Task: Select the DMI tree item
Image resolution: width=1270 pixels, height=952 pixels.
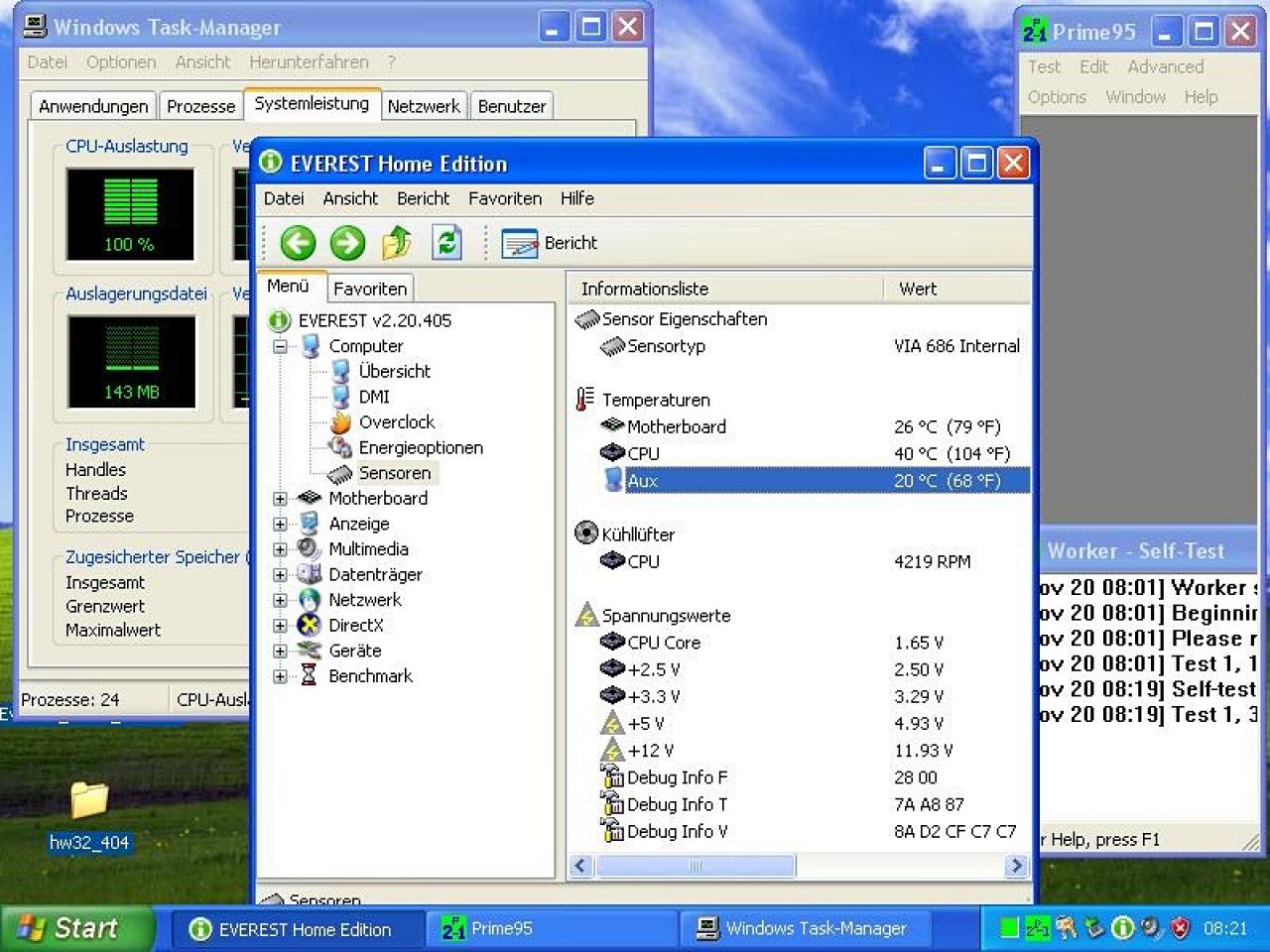Action: (374, 397)
